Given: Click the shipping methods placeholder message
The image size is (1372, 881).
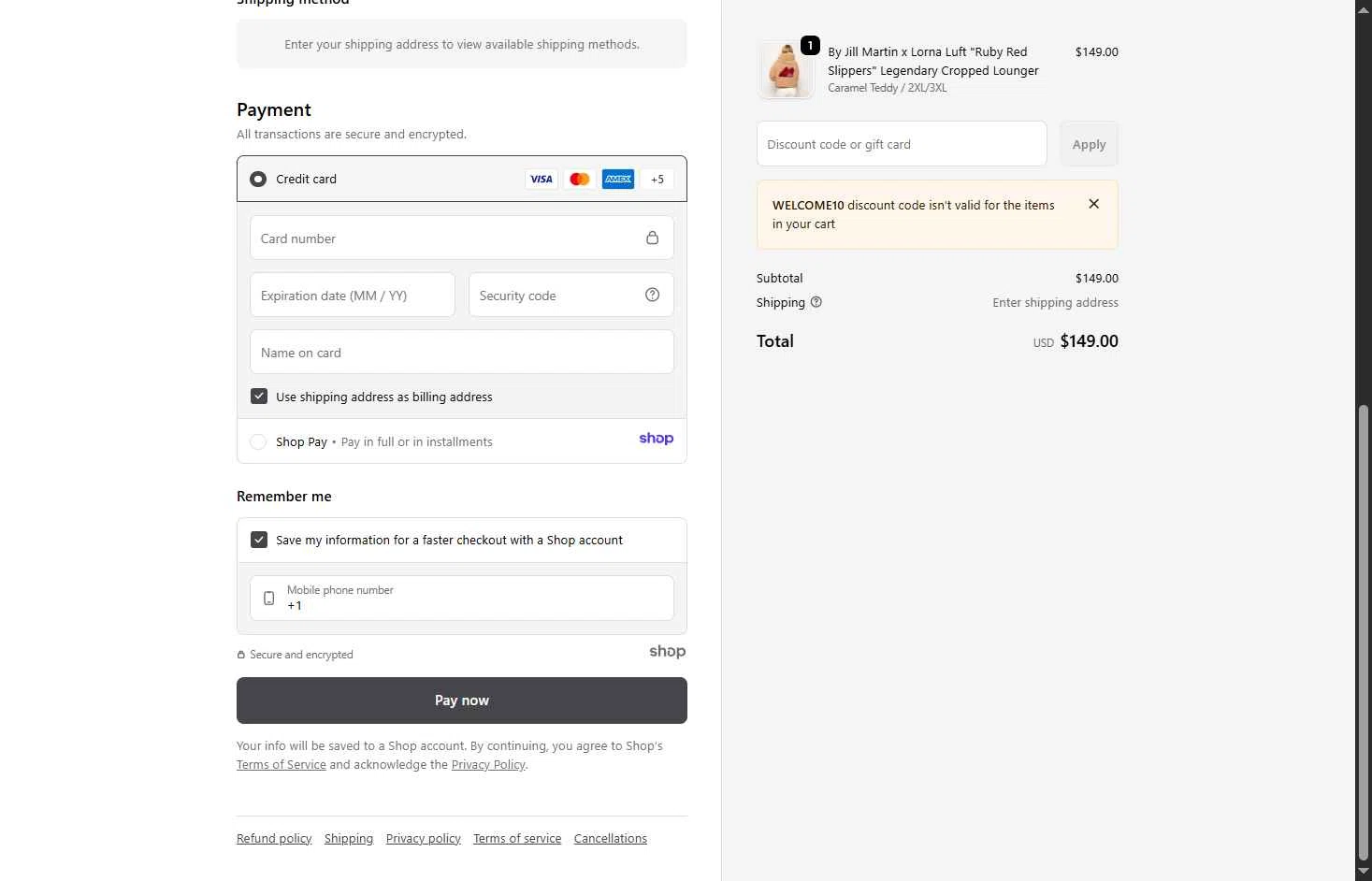Looking at the screenshot, I should pos(462,44).
